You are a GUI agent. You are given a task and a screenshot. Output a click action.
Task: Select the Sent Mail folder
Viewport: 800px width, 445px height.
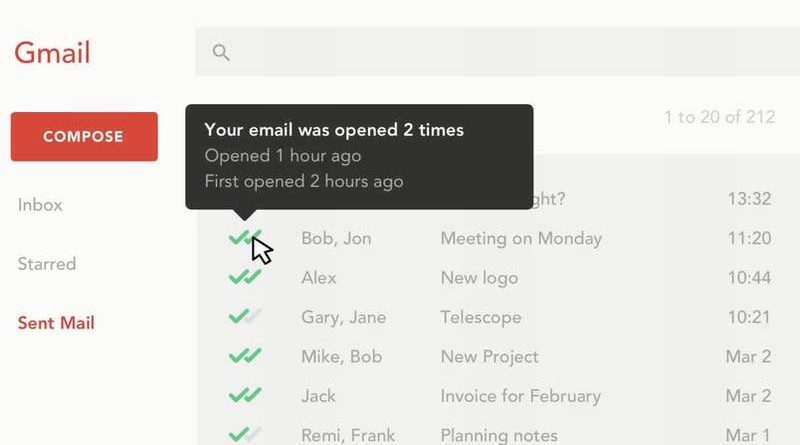tap(56, 323)
